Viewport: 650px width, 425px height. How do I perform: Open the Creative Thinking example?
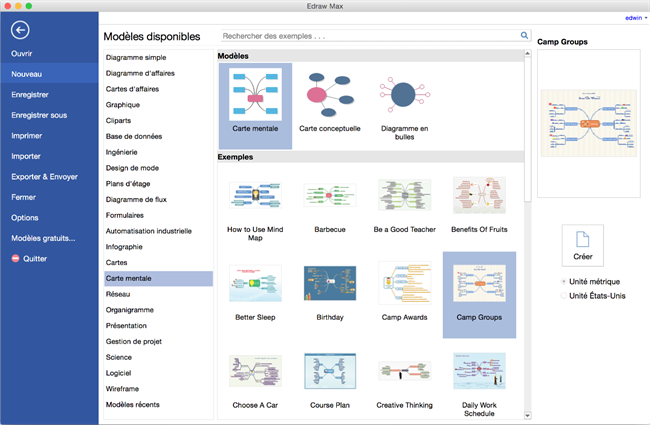[x=405, y=371]
